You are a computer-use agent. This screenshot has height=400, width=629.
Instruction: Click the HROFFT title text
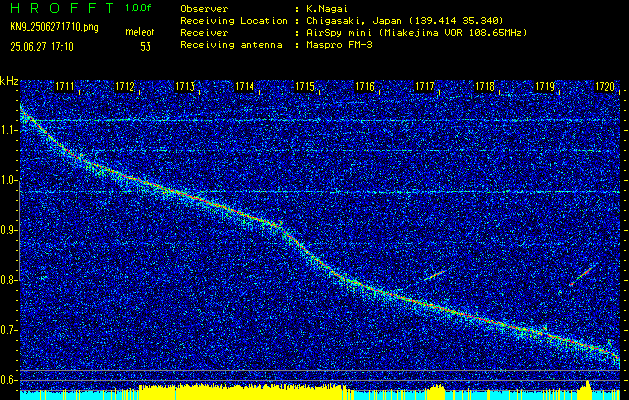[x=62, y=8]
